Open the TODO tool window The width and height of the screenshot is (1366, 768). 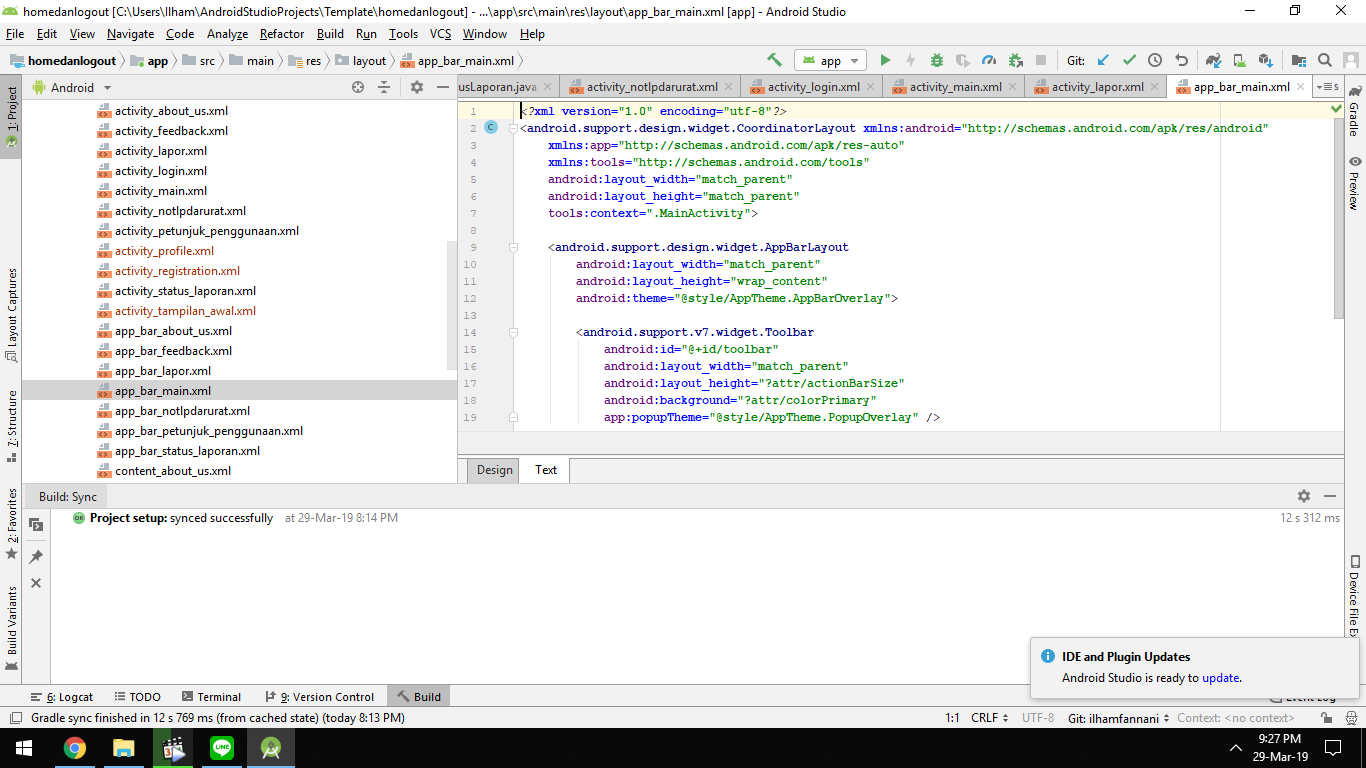pos(137,697)
